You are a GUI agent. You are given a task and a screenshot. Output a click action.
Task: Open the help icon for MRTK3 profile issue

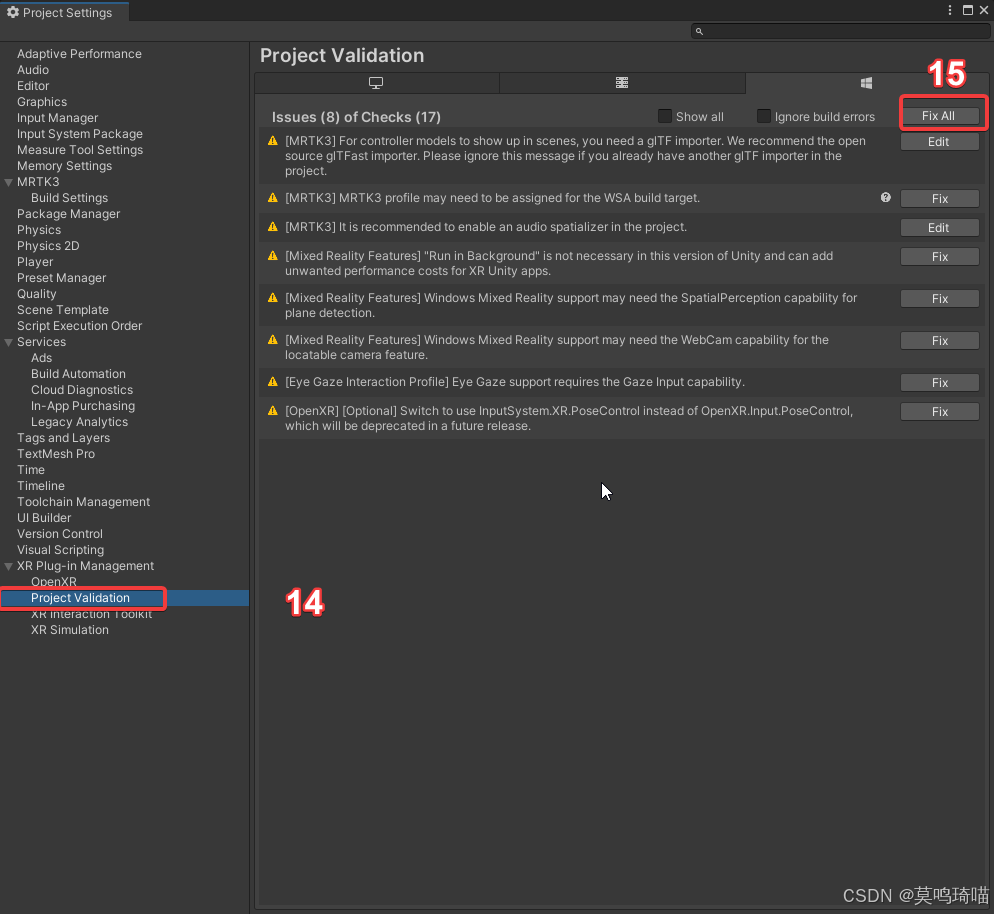coord(886,198)
